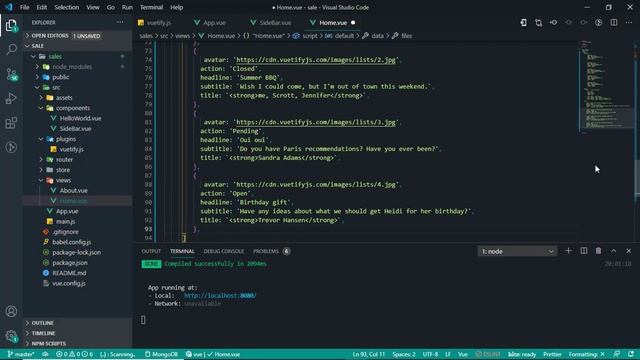This screenshot has height=360, width=640.
Task: Click the http://localhost:8080/ terminal link
Action: (x=220, y=296)
